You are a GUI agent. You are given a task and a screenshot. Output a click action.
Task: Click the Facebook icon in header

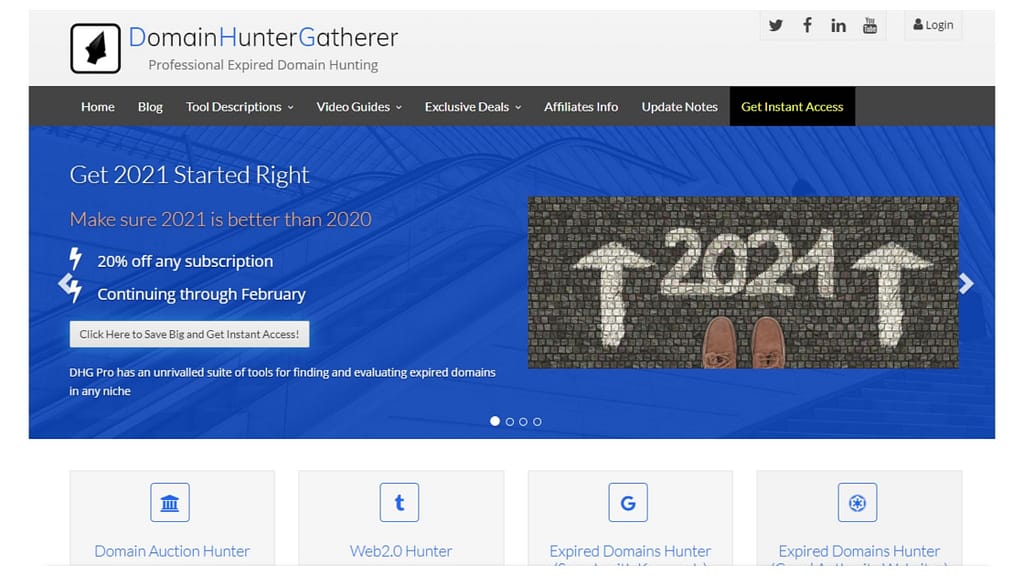[807, 26]
